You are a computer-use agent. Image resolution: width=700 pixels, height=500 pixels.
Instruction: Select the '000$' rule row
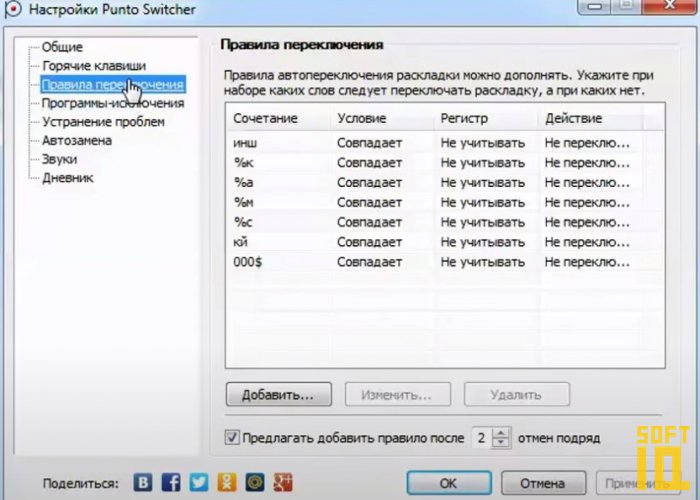click(x=445, y=262)
